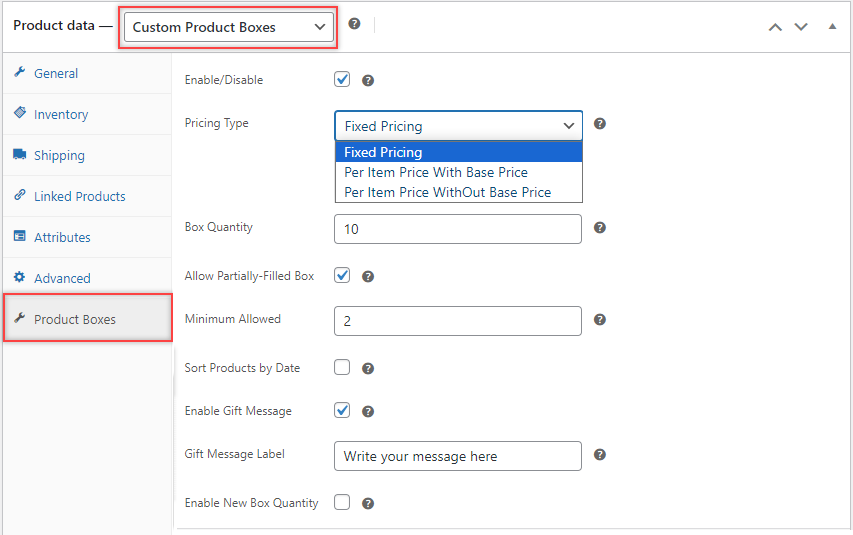Move Product data panel up
Viewport: 853px width, 535px height.
(775, 27)
